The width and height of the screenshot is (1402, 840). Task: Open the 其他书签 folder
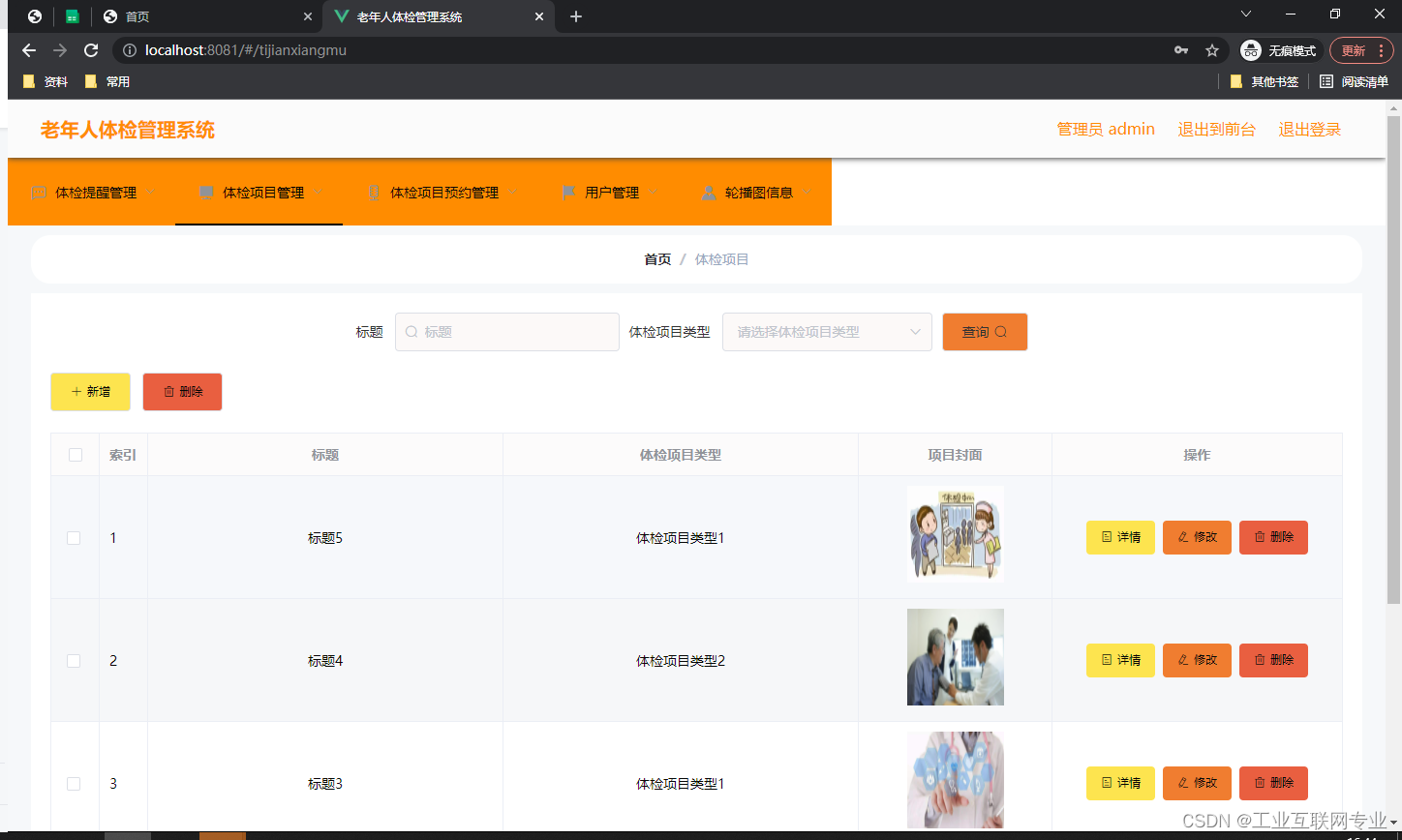pos(1264,82)
